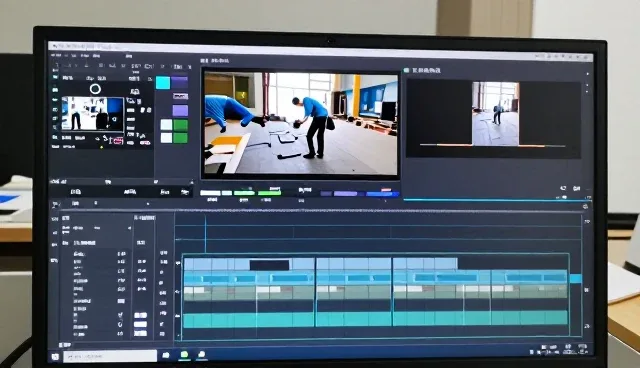This screenshot has width=640, height=368.
Task: Open the settings icon at timeline's right end
Action: [x=585, y=207]
